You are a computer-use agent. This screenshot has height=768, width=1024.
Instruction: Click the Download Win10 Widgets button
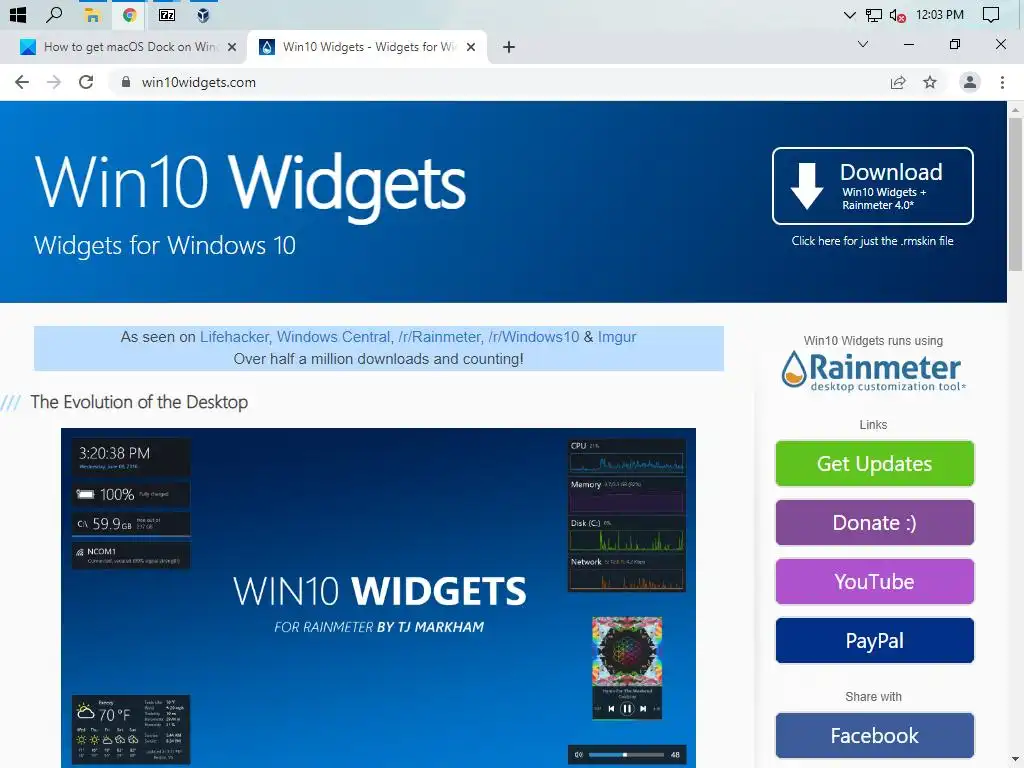(x=872, y=186)
